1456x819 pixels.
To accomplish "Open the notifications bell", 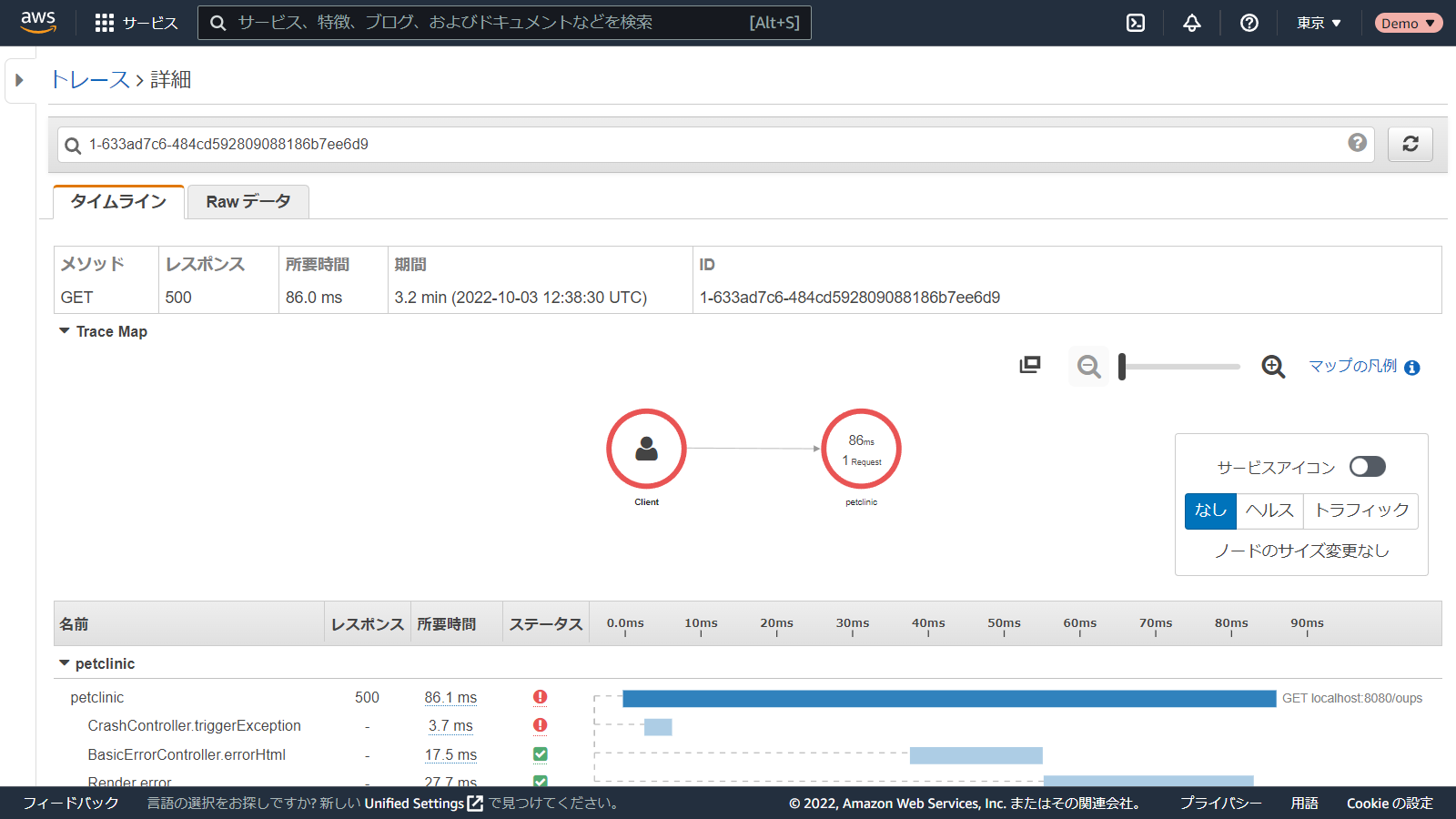I will click(1191, 23).
